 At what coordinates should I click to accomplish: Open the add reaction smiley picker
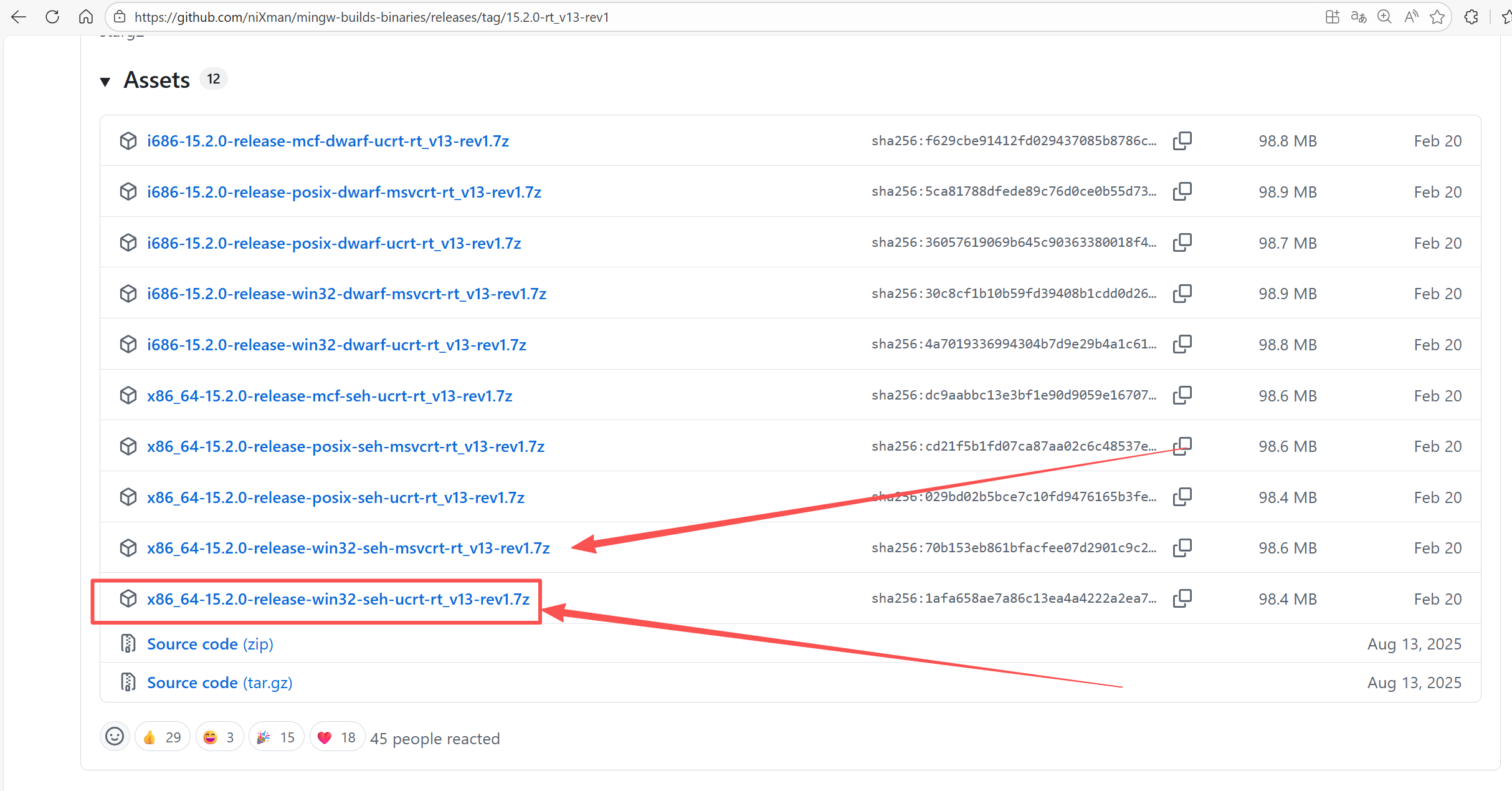115,737
